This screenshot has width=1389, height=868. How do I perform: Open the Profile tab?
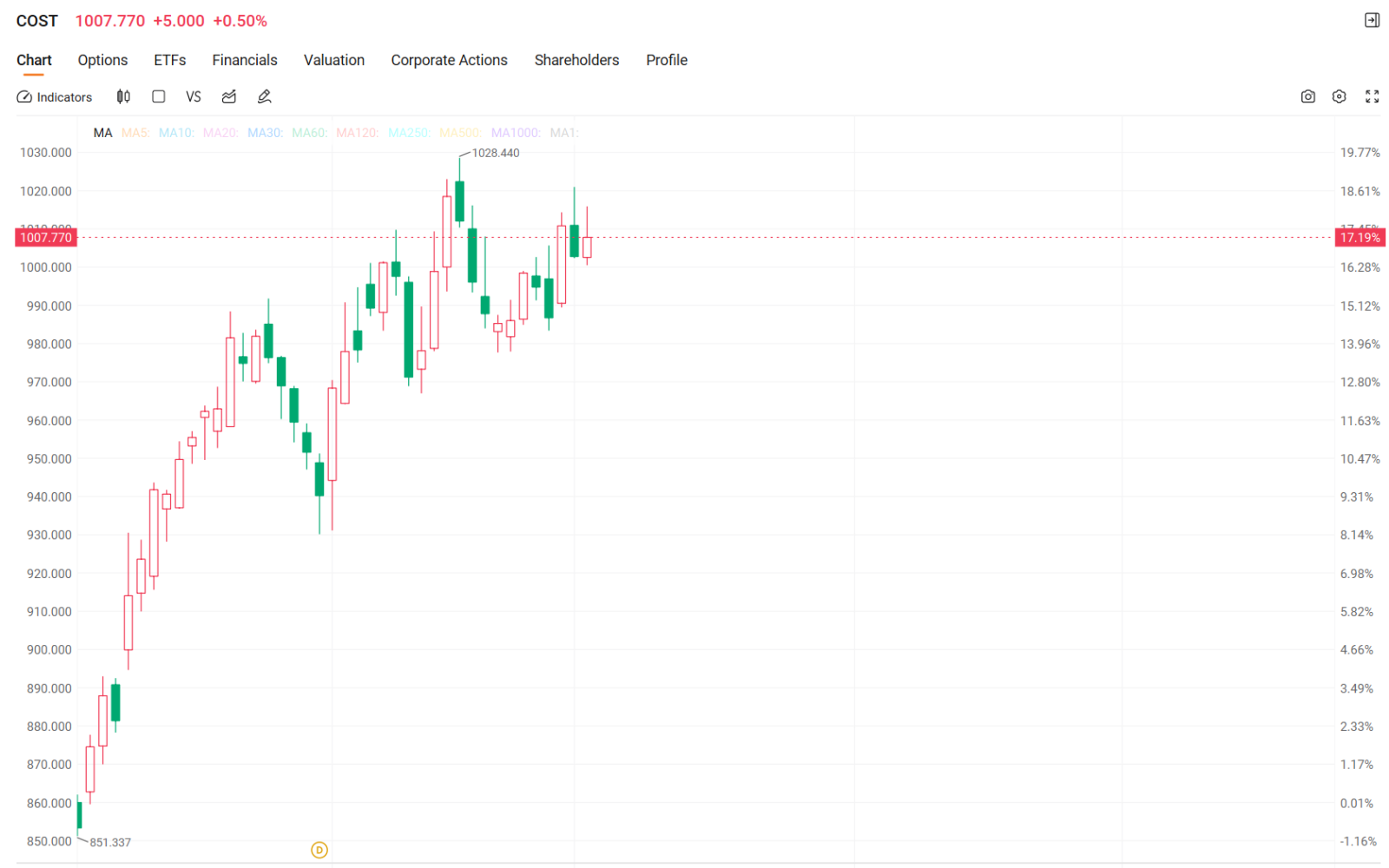coord(667,60)
